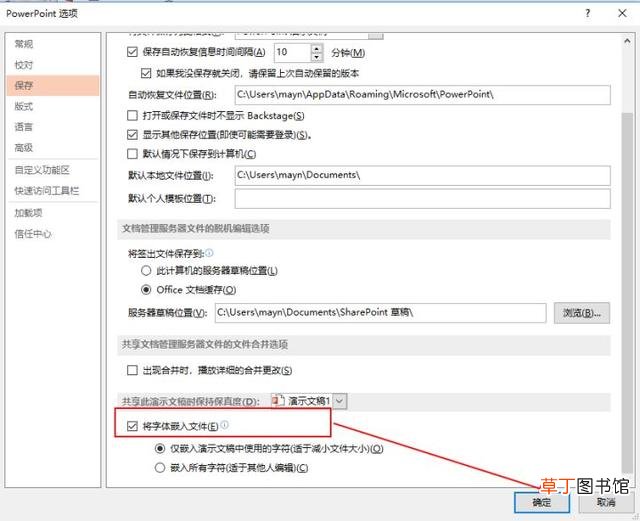Image resolution: width=640 pixels, height=521 pixels.
Task: Click the 演示文稿1 PowerPoint file icon
Action: pos(278,401)
